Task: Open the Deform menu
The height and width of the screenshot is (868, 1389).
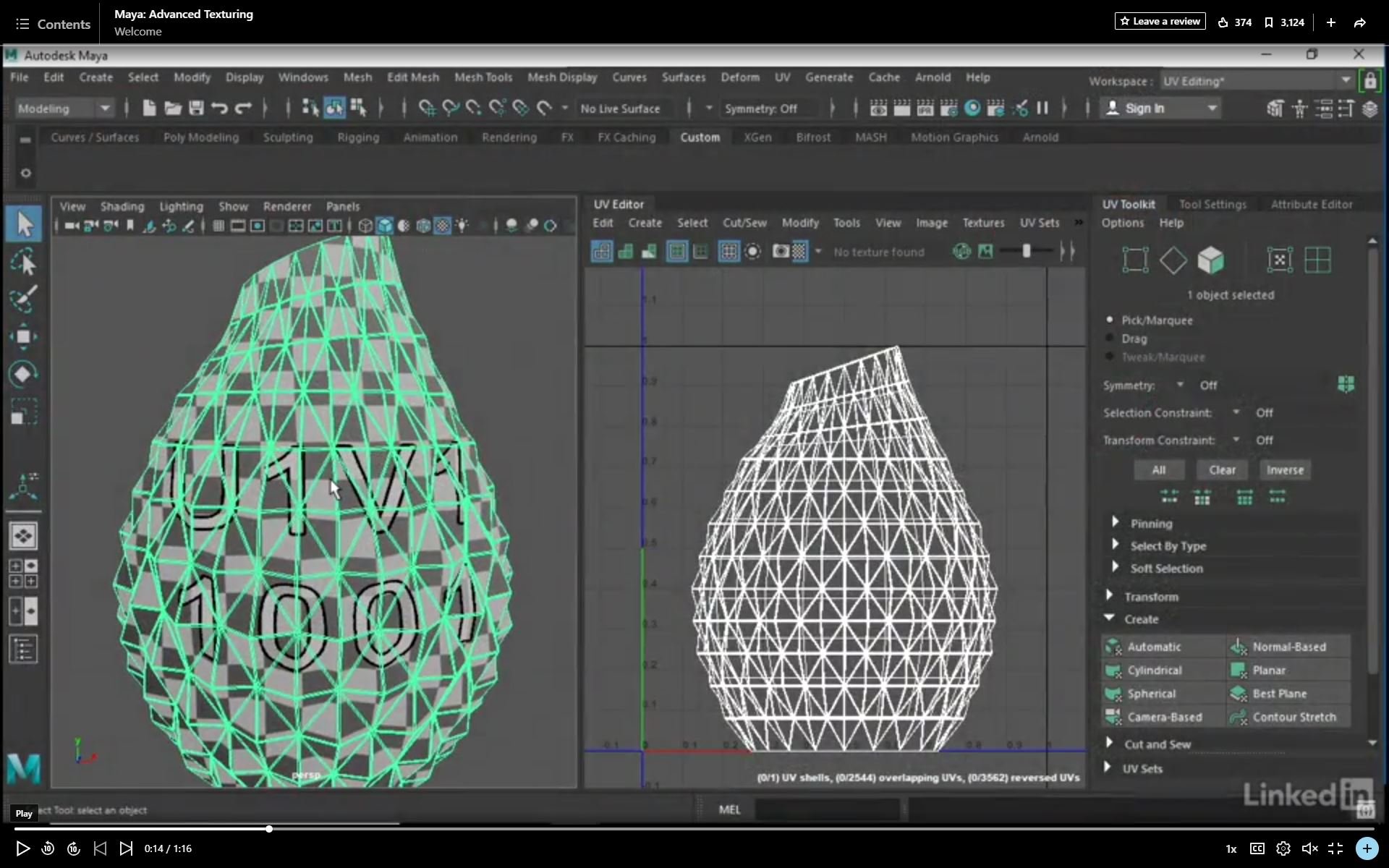Action: [740, 77]
